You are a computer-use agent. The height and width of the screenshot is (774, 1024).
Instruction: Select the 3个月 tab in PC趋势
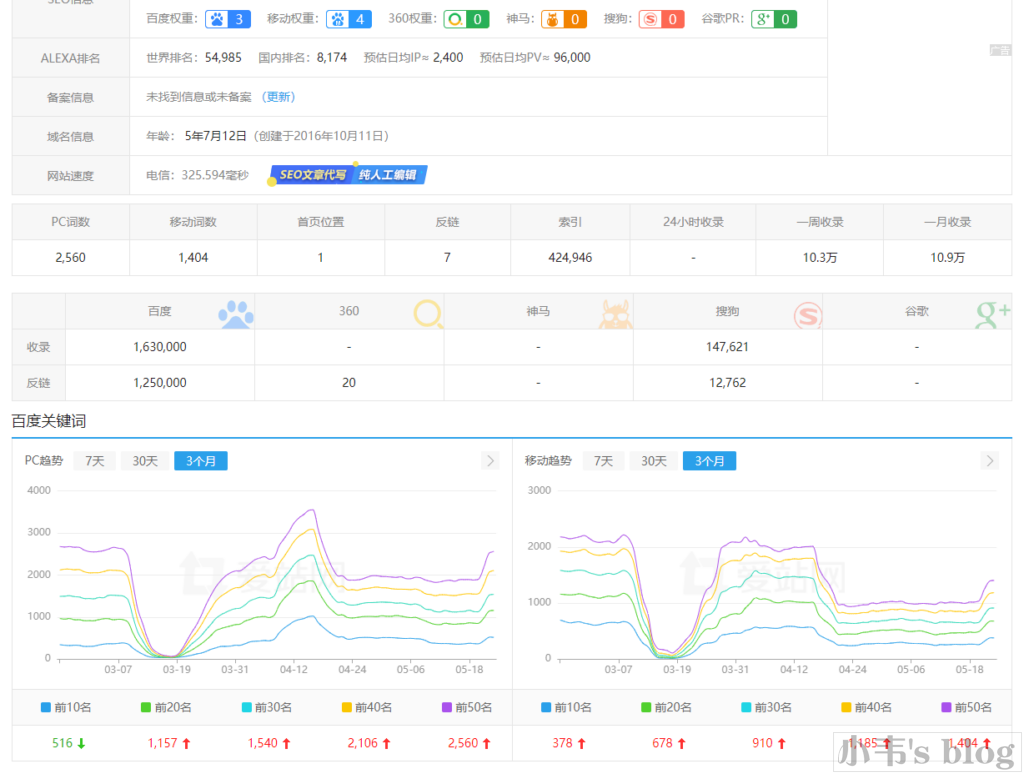(200, 461)
